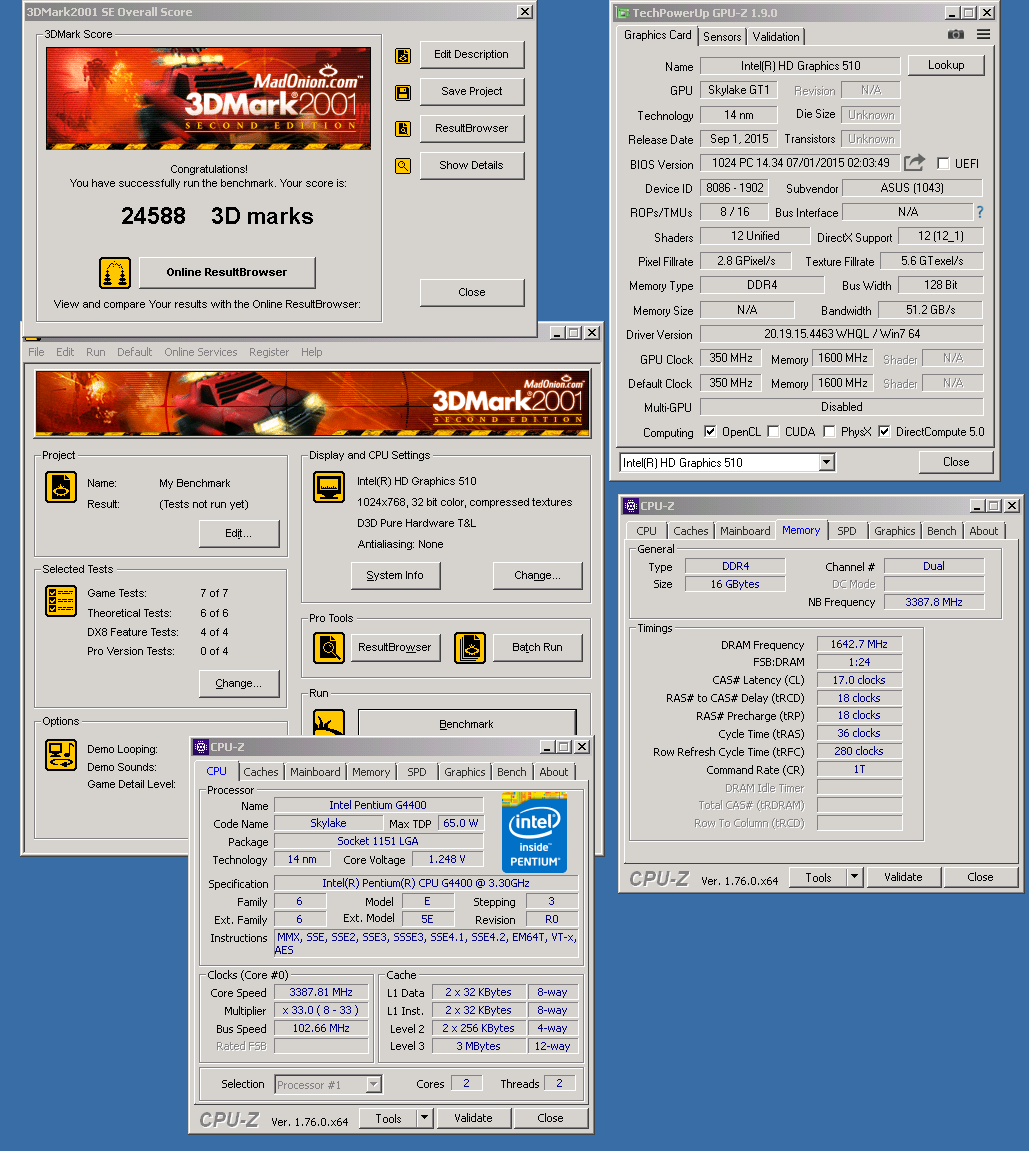Click the BIOS export share icon in GPU-Z
The image size is (1029, 1151).
tap(914, 163)
